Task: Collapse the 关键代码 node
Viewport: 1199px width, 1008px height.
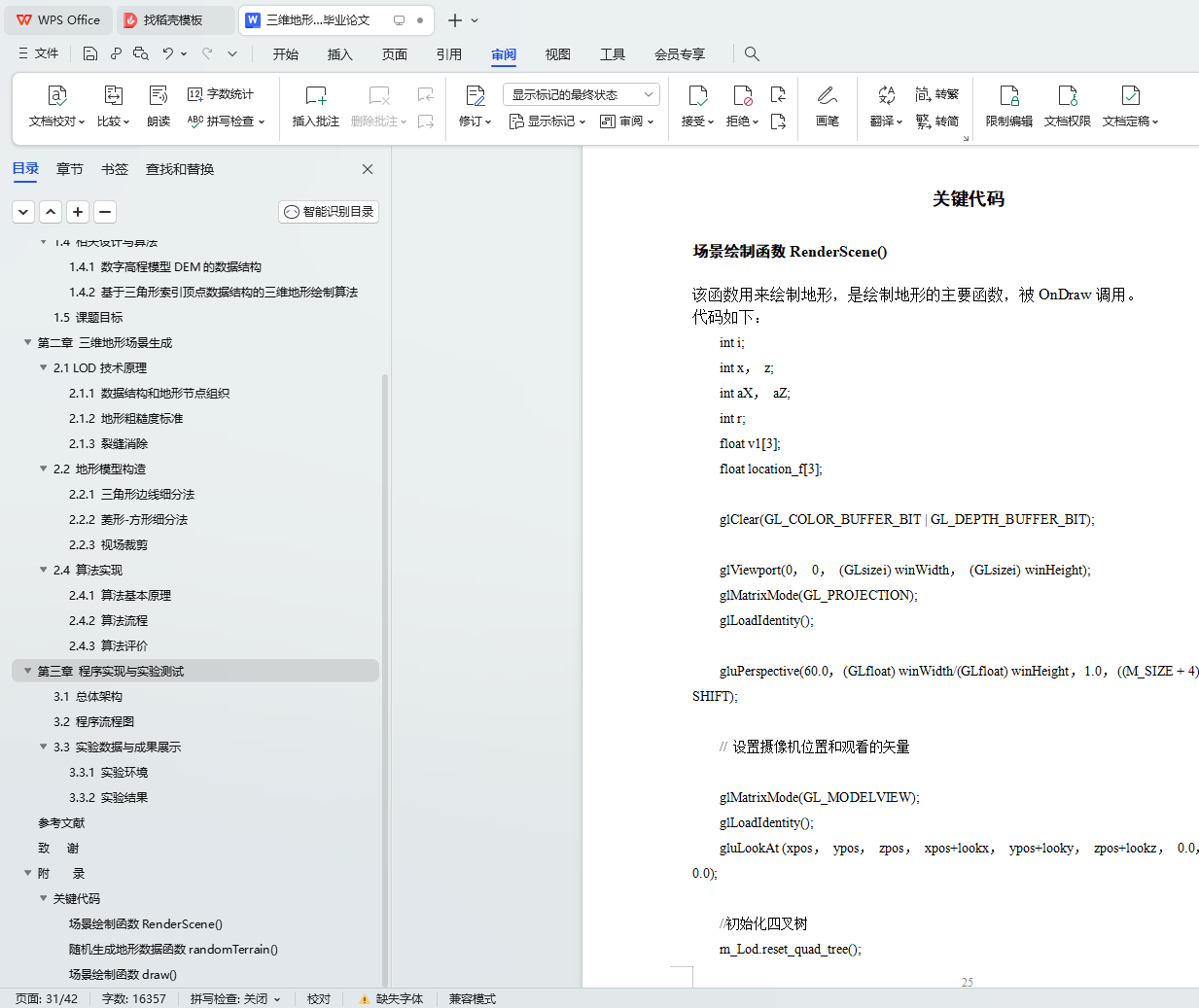Action: tap(43, 898)
